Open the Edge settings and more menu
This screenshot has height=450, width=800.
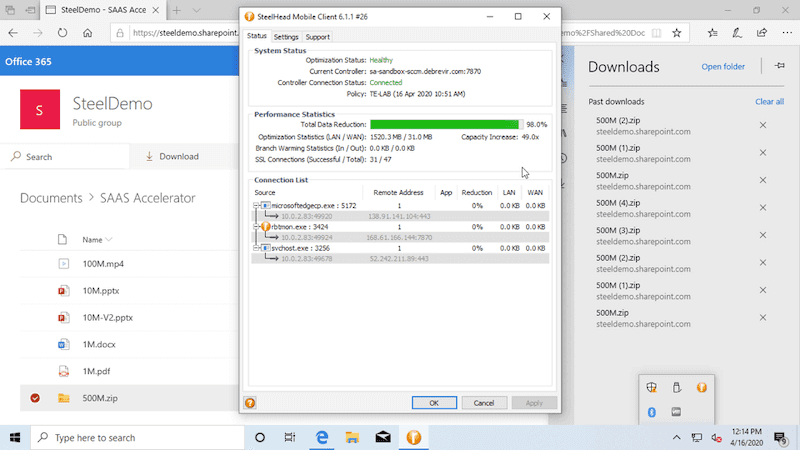[x=787, y=33]
